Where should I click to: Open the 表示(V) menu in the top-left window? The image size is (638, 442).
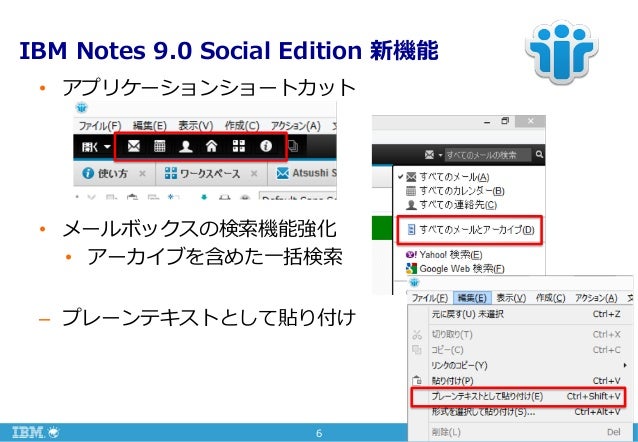(196, 126)
